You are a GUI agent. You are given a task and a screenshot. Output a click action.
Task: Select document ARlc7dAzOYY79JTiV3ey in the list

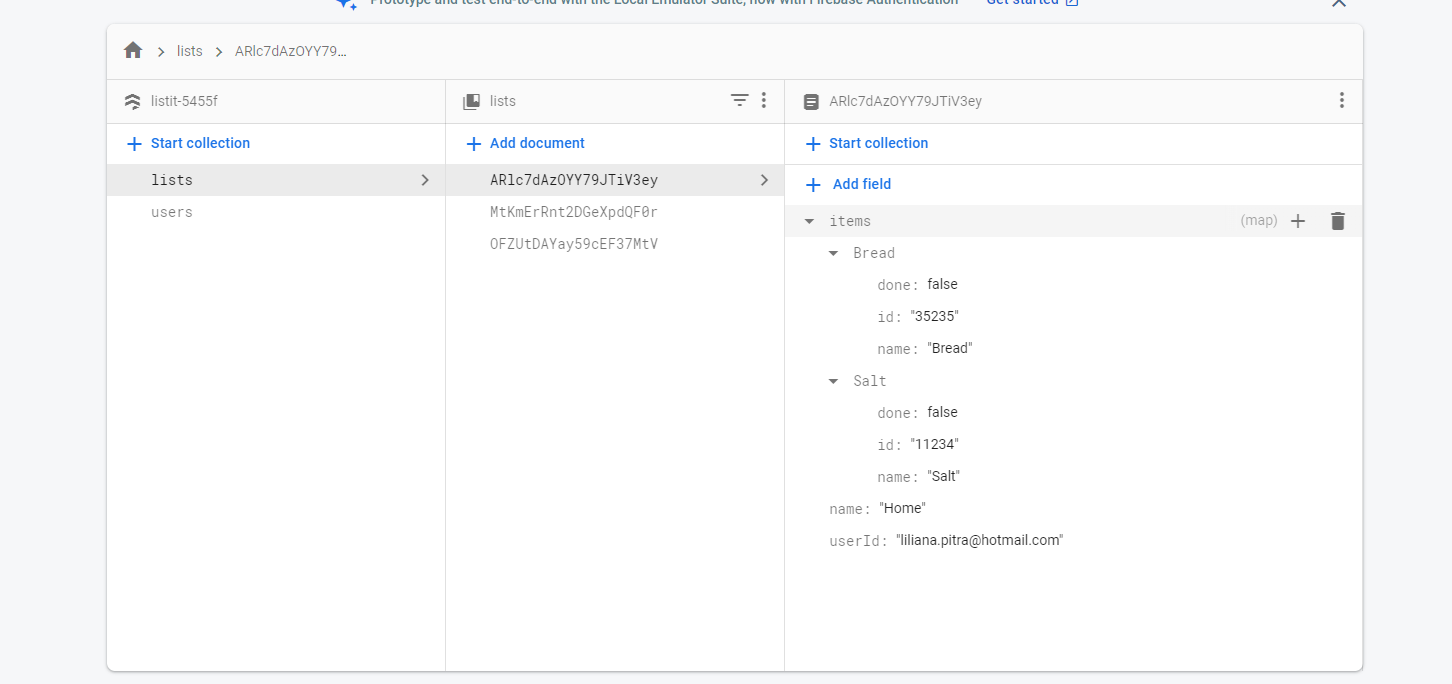tap(615, 180)
